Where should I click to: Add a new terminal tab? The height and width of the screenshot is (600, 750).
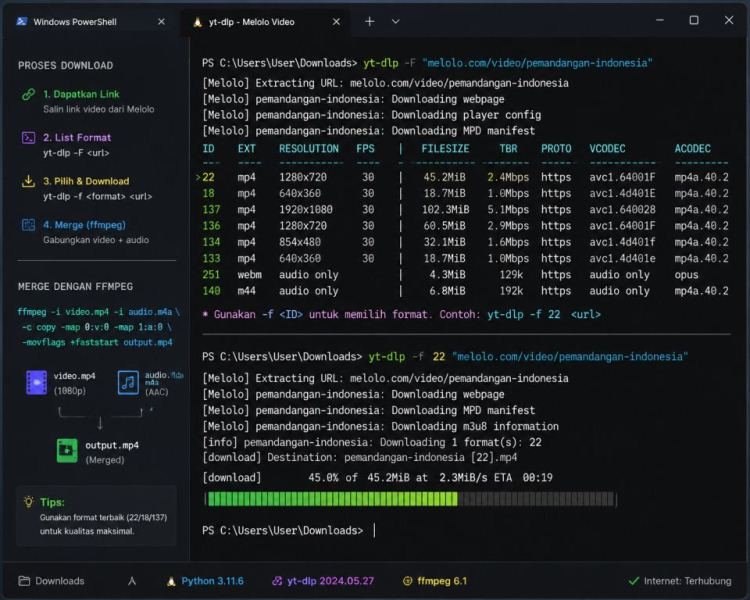(x=370, y=22)
